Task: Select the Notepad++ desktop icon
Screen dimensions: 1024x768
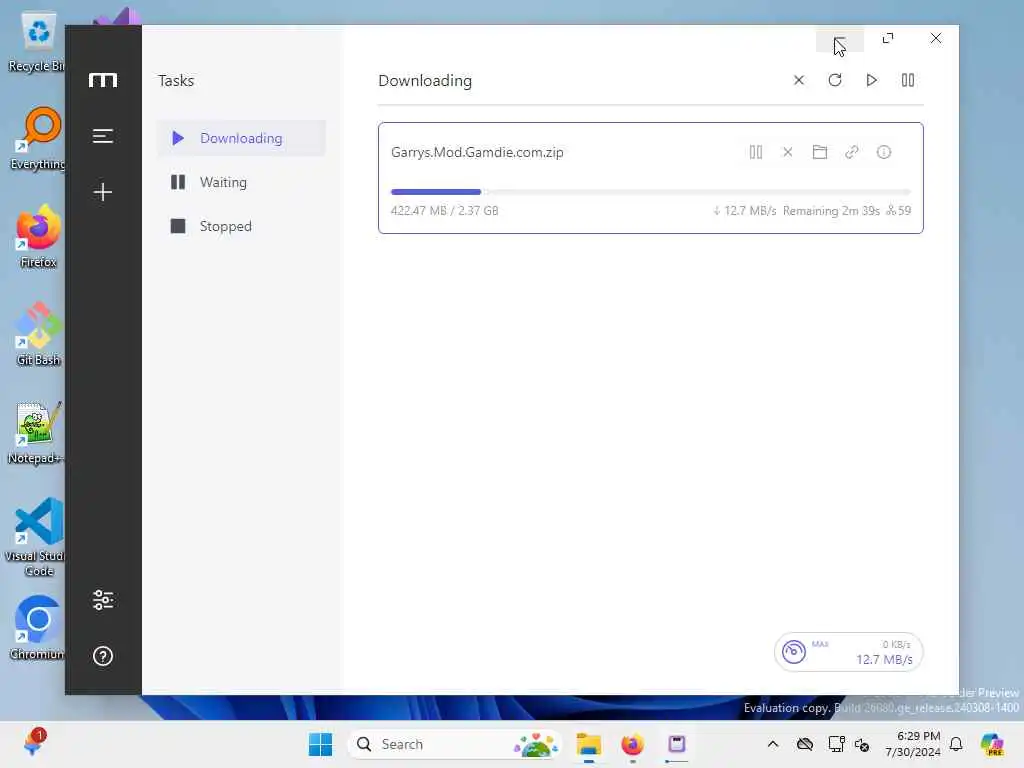Action: [x=36, y=433]
